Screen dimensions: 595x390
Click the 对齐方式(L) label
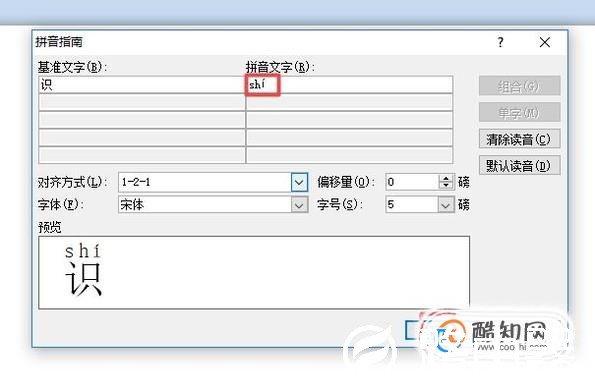coord(72,182)
